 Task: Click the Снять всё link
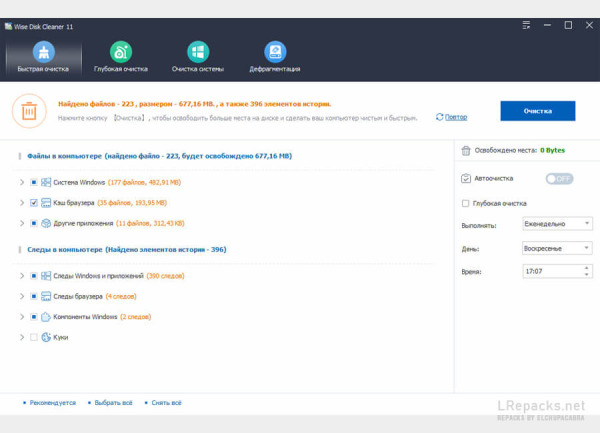coord(166,403)
